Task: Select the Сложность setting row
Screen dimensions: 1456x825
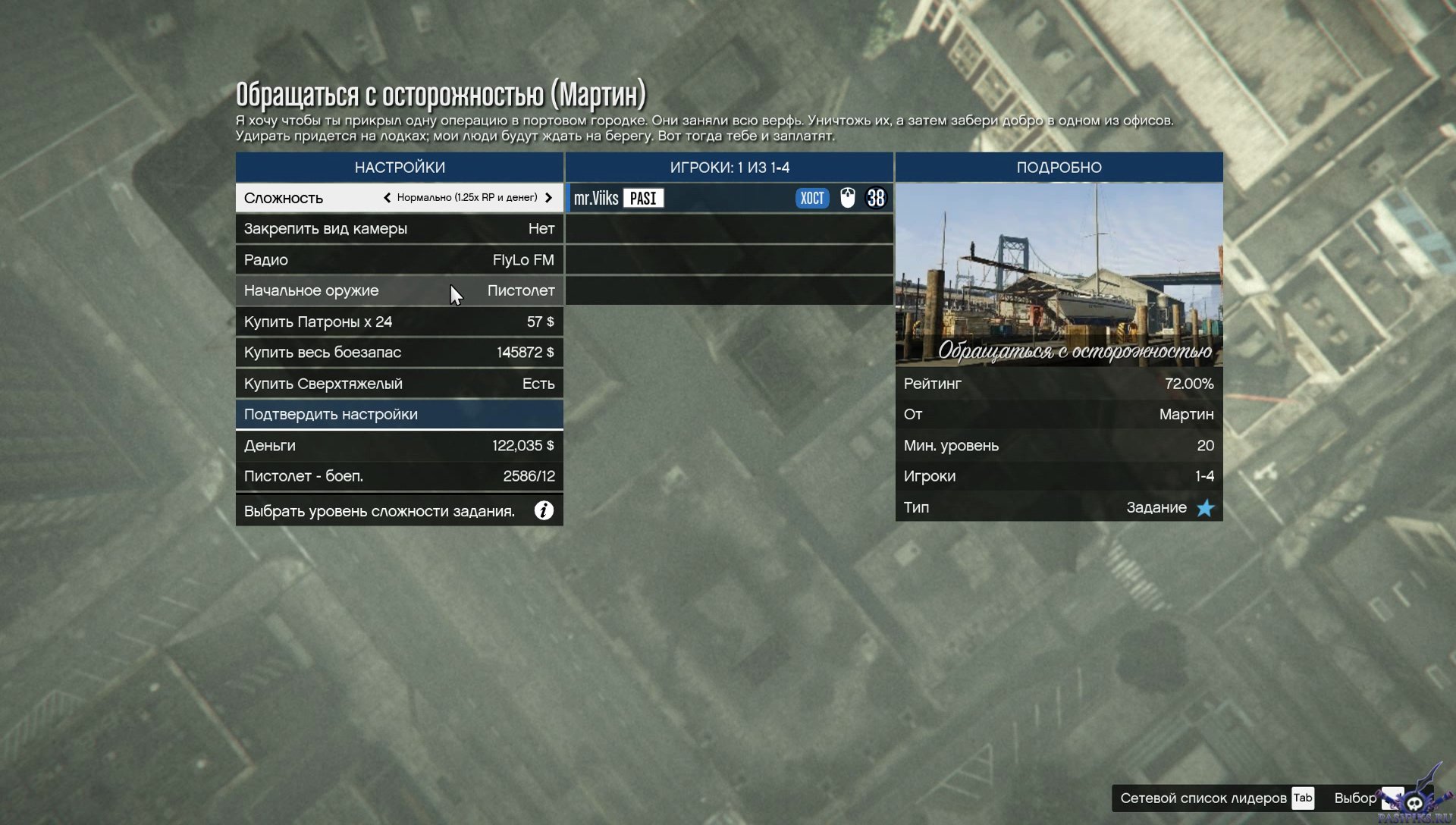Action: point(400,198)
